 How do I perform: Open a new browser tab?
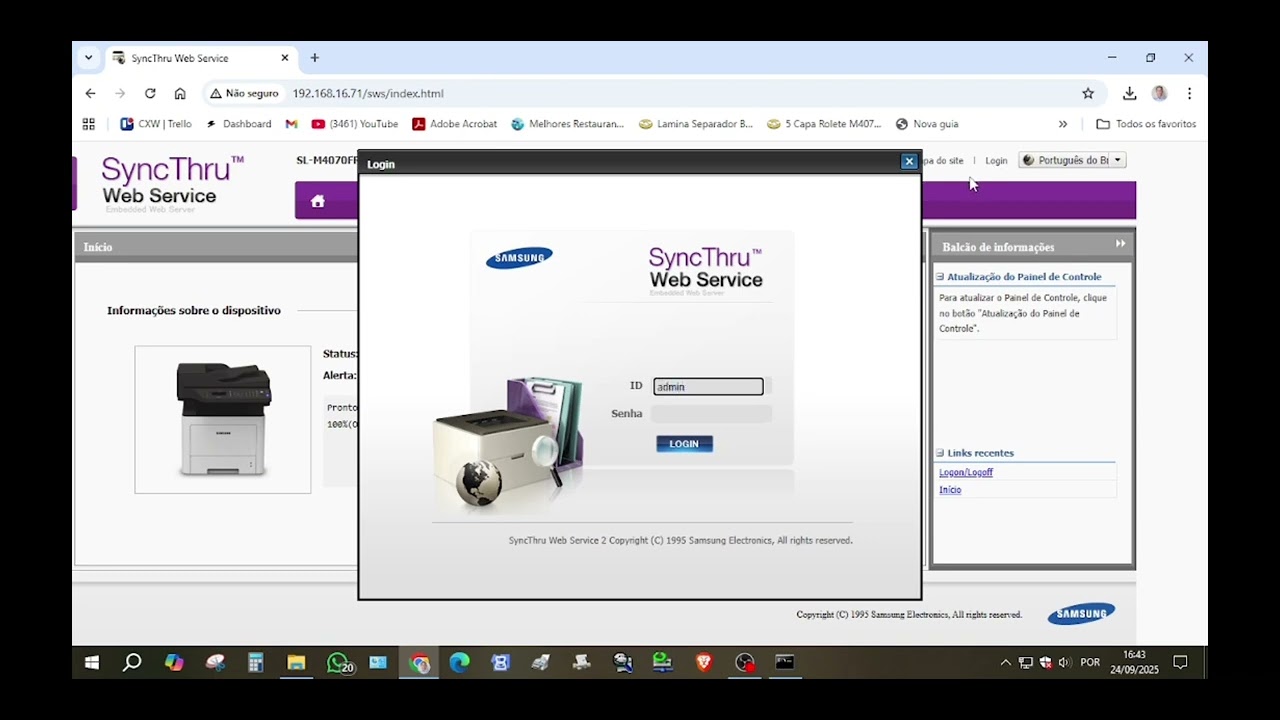pos(314,58)
